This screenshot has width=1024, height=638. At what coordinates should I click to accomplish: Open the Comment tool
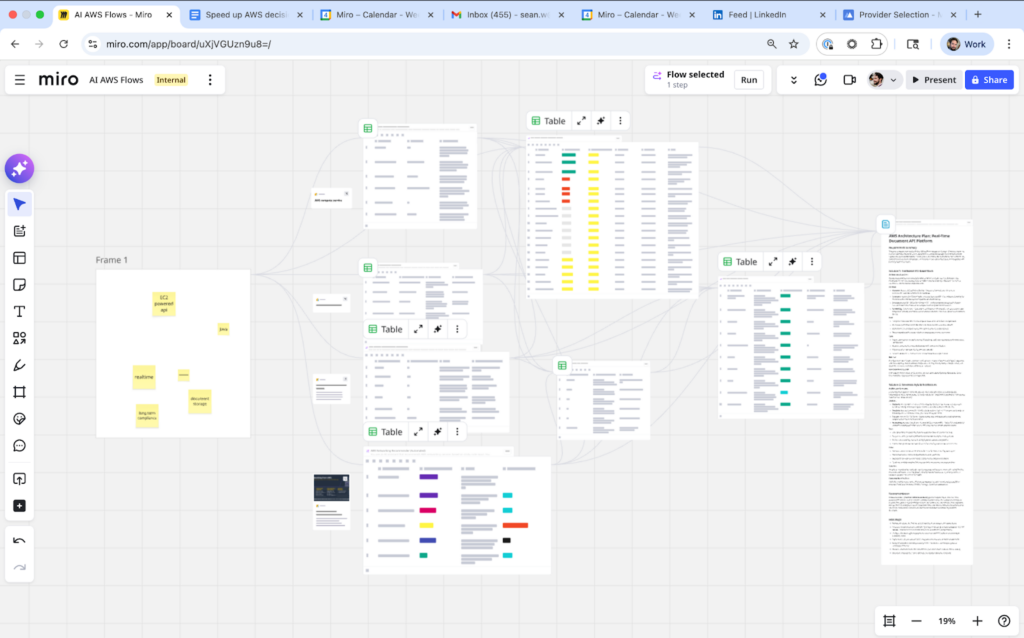[x=19, y=445]
